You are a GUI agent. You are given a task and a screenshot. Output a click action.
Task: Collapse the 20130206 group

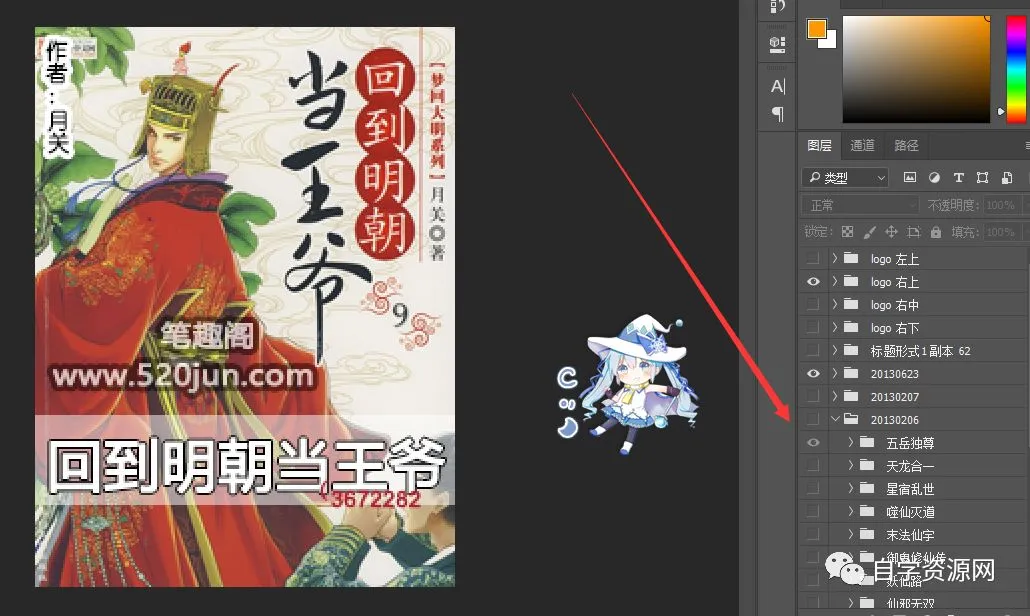pos(835,419)
